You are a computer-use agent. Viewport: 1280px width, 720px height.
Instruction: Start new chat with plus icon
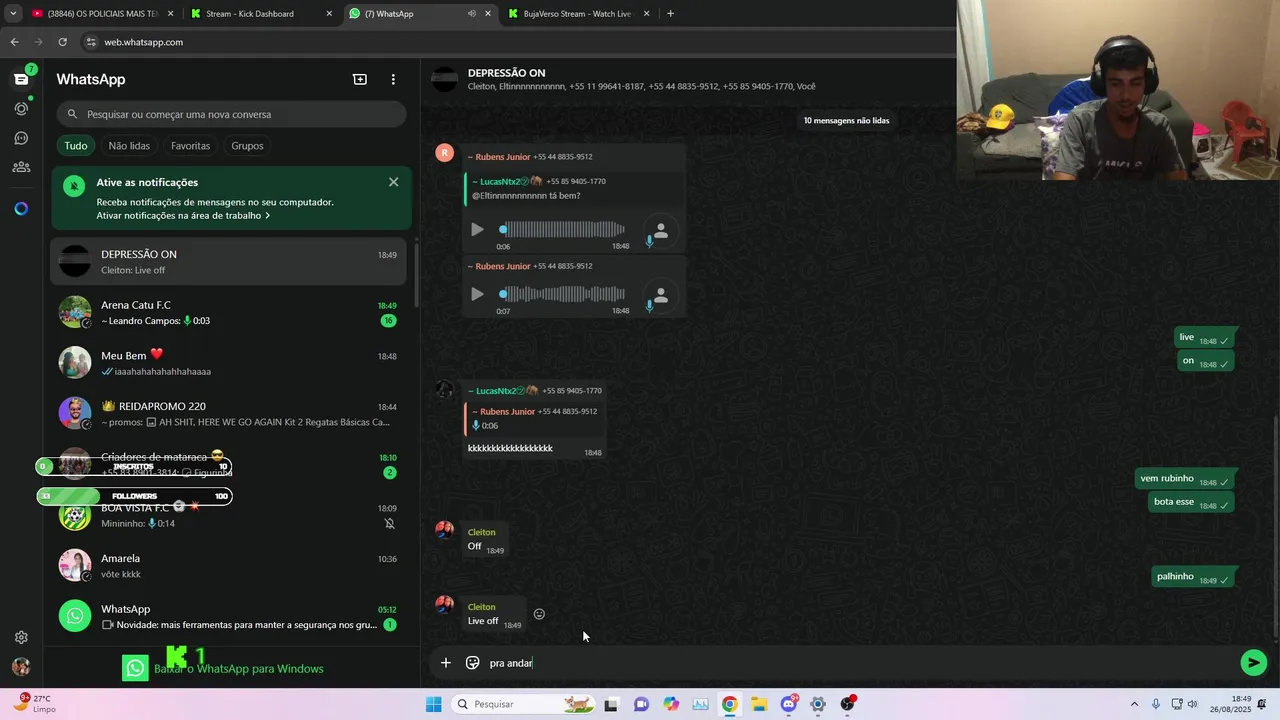coord(360,79)
